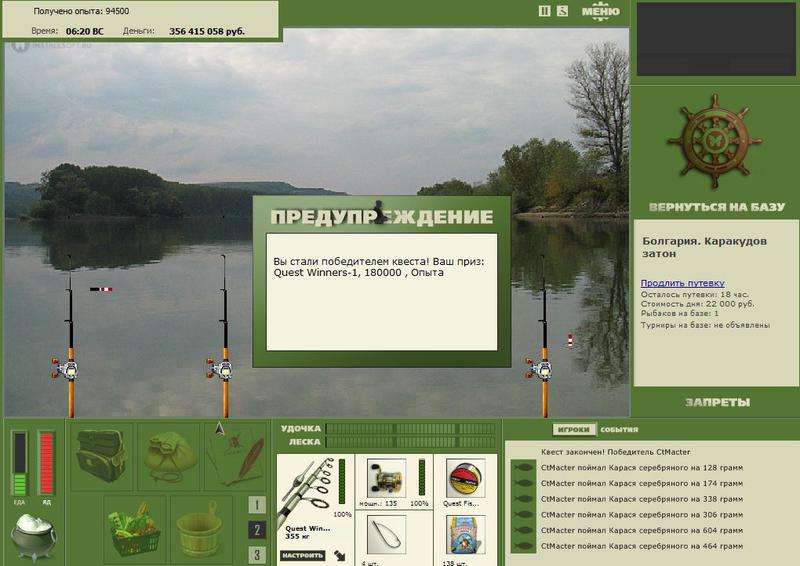This screenshot has height=566, width=800.
Task: Select the bait bag icon
Action: click(465, 535)
